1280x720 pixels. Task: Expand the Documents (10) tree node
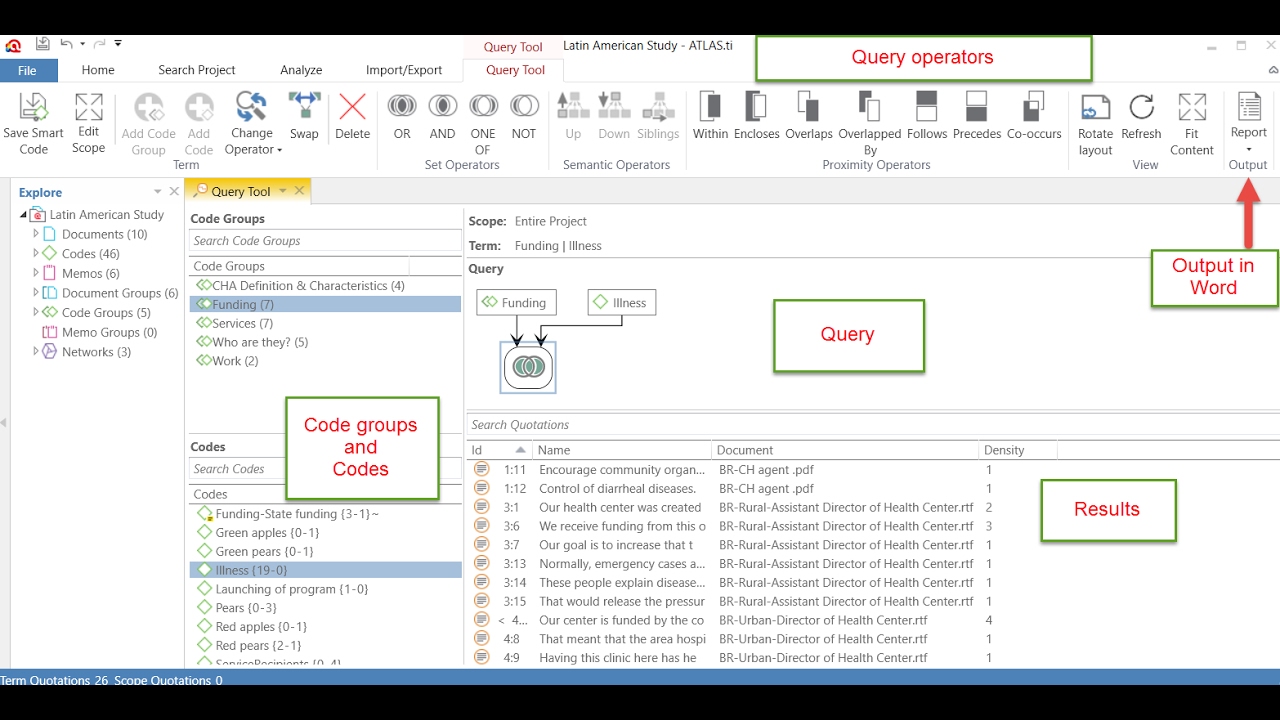[x=36, y=234]
